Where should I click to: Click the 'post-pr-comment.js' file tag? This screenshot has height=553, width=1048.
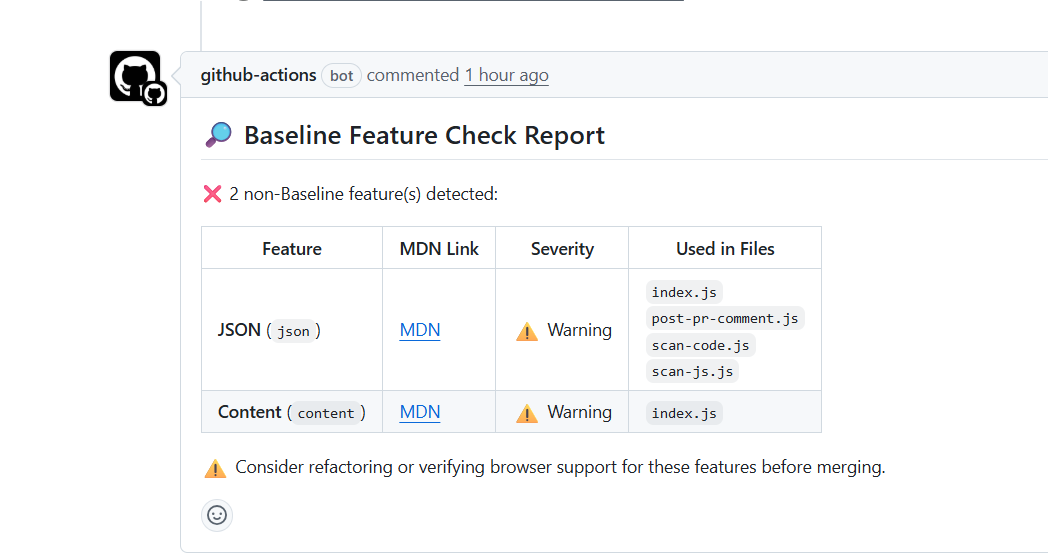coord(725,318)
